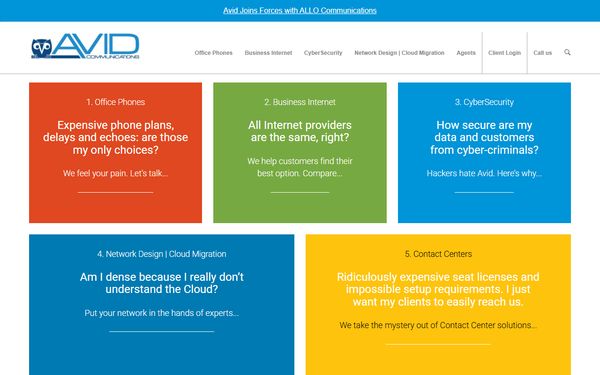Viewport: 600px width, 375px height.
Task: Click 'How secure are my data' heading
Action: pyautogui.click(x=484, y=137)
